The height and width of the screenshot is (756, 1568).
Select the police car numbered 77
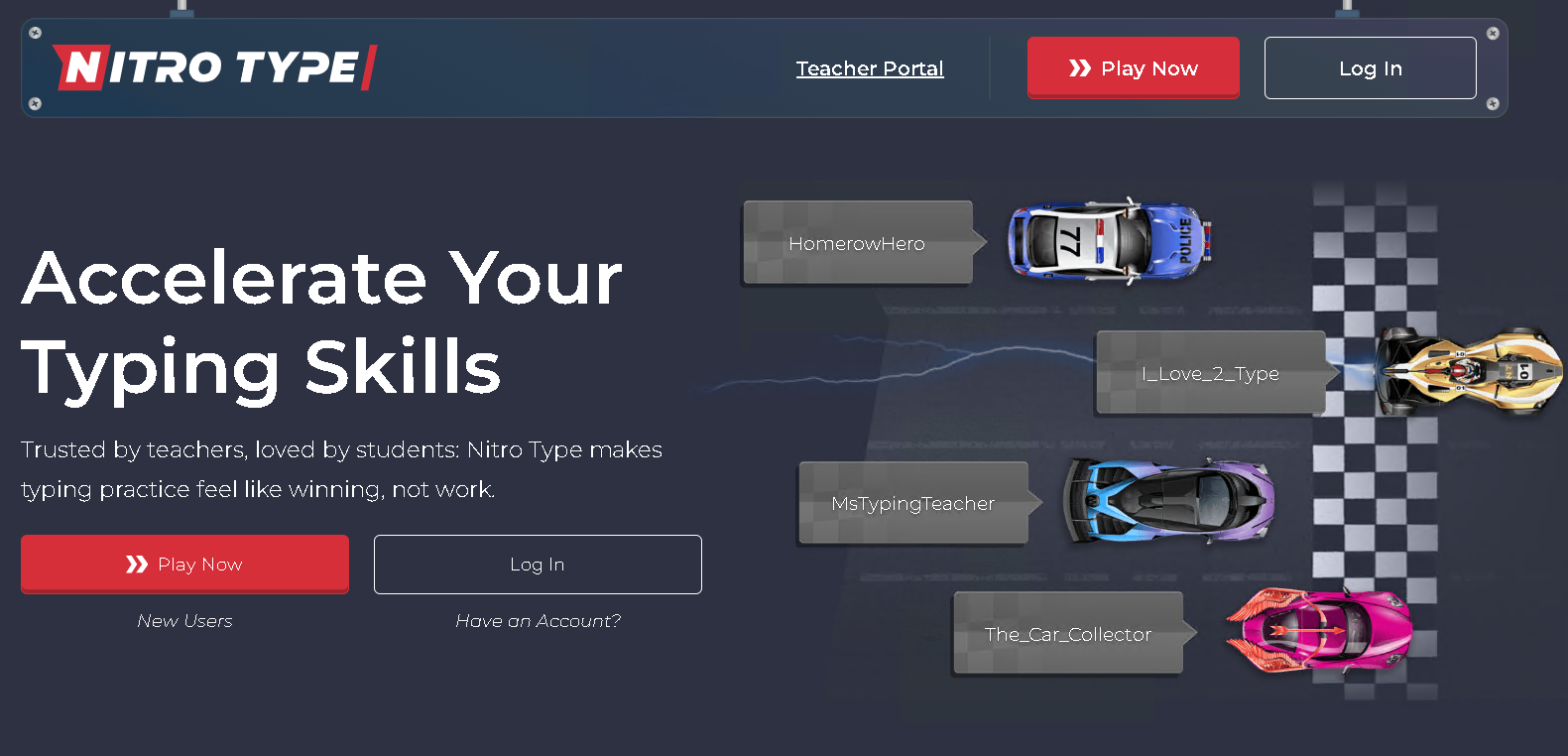tap(1109, 241)
